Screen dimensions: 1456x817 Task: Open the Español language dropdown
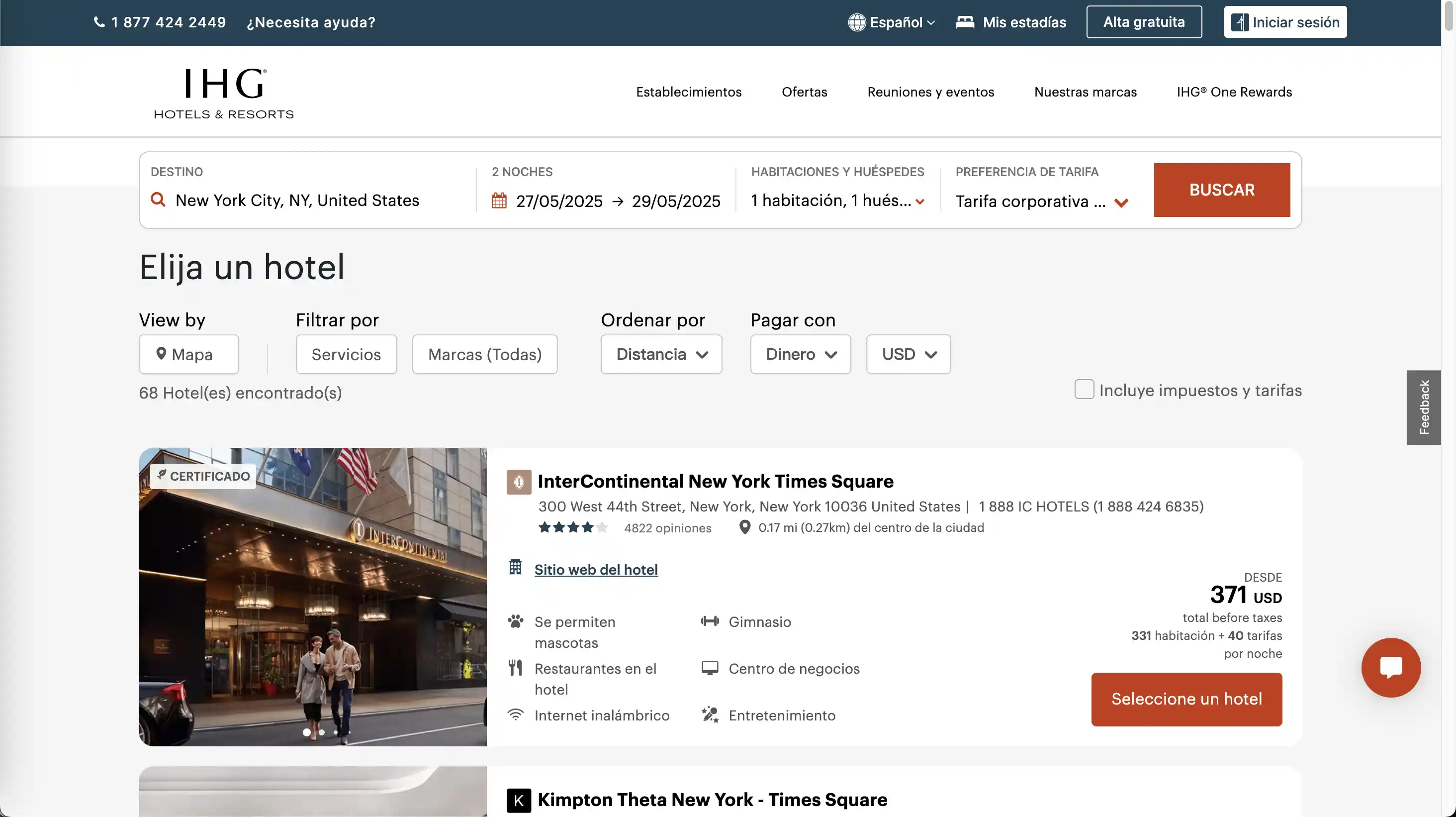pyautogui.click(x=891, y=22)
